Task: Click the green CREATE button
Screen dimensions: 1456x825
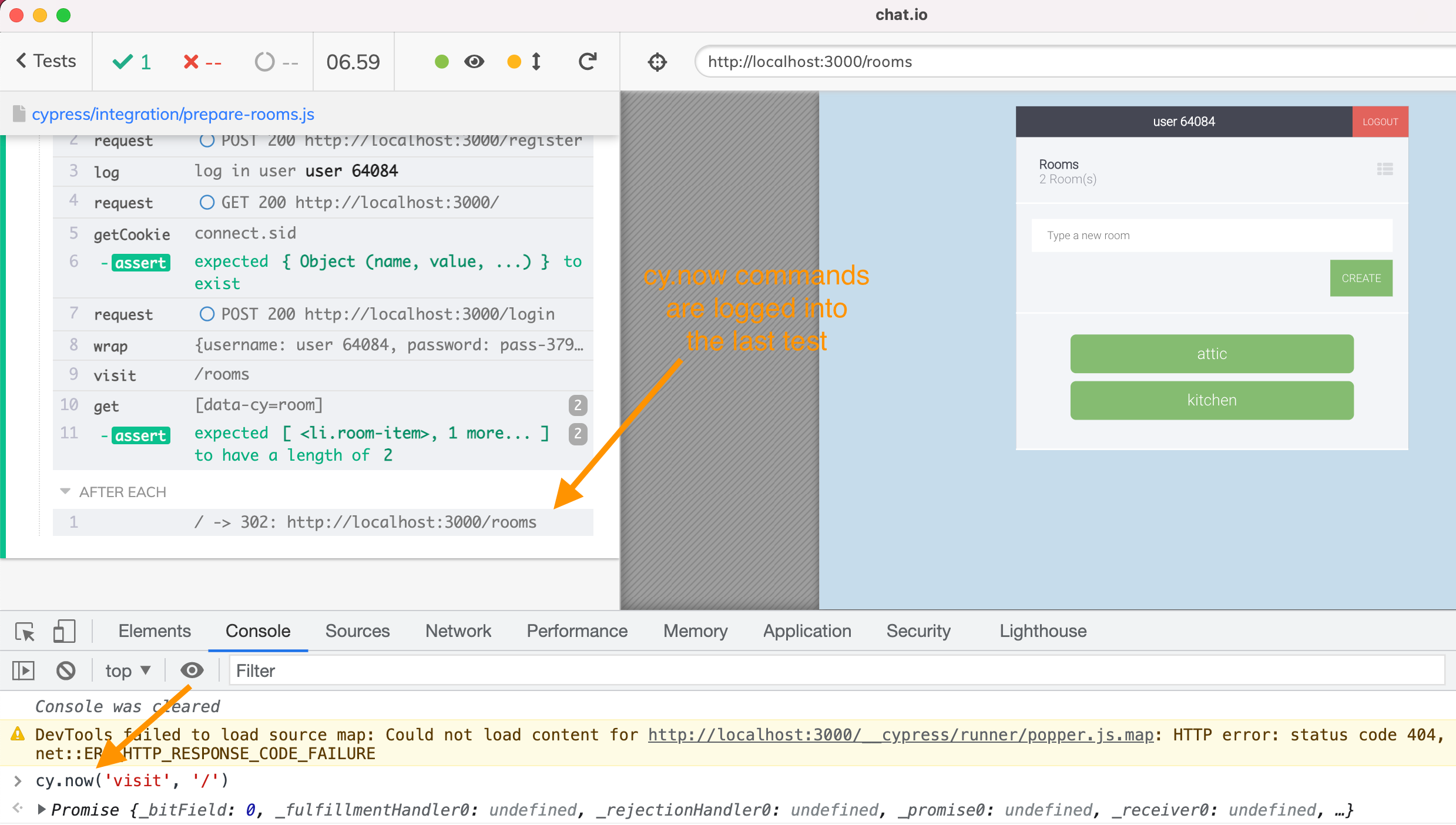Action: pyautogui.click(x=1360, y=278)
